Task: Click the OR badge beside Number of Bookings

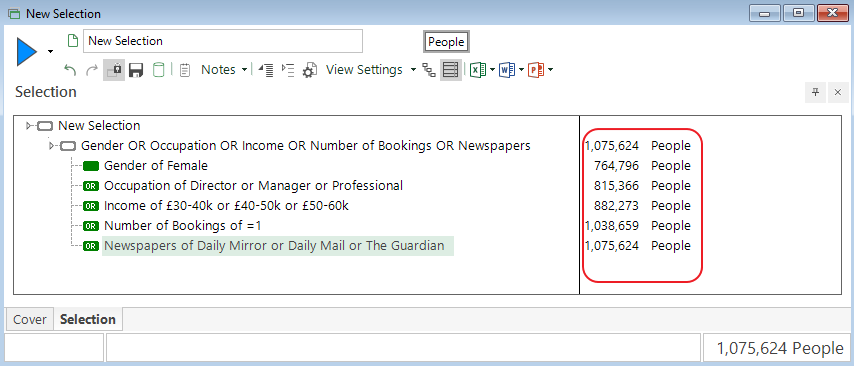Action: coord(91,226)
